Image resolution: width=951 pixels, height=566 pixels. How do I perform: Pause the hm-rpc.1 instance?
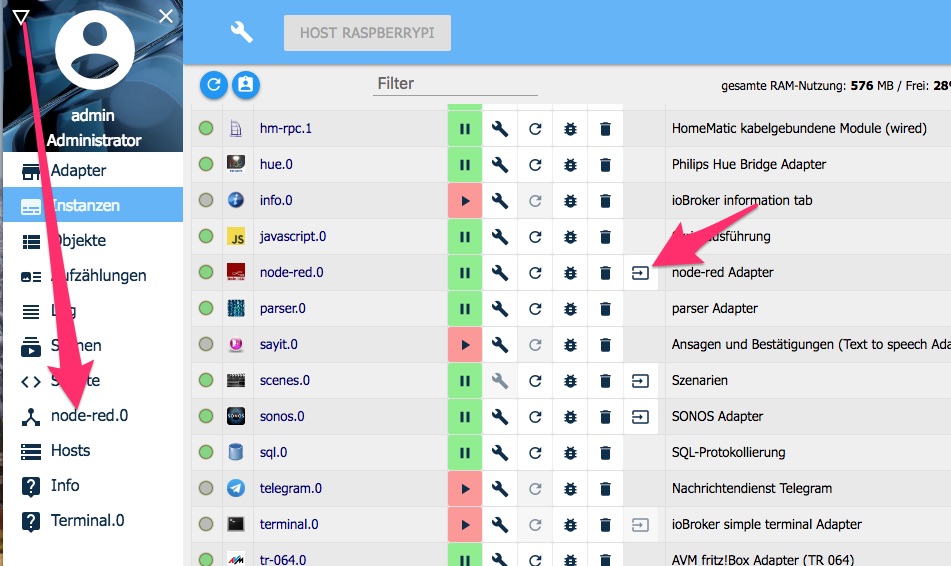tap(465, 129)
